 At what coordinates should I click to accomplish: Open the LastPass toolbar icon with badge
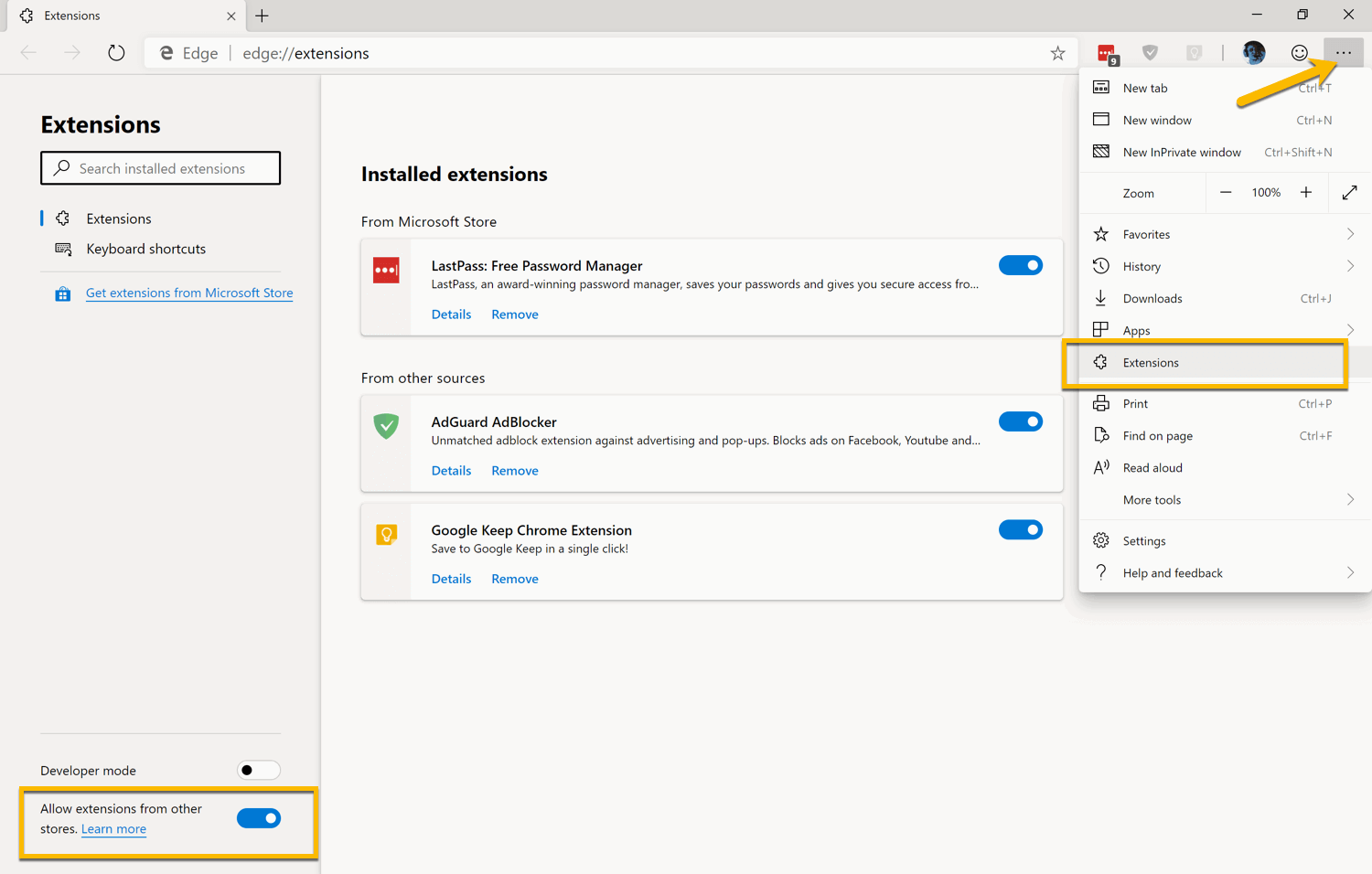point(1108,53)
